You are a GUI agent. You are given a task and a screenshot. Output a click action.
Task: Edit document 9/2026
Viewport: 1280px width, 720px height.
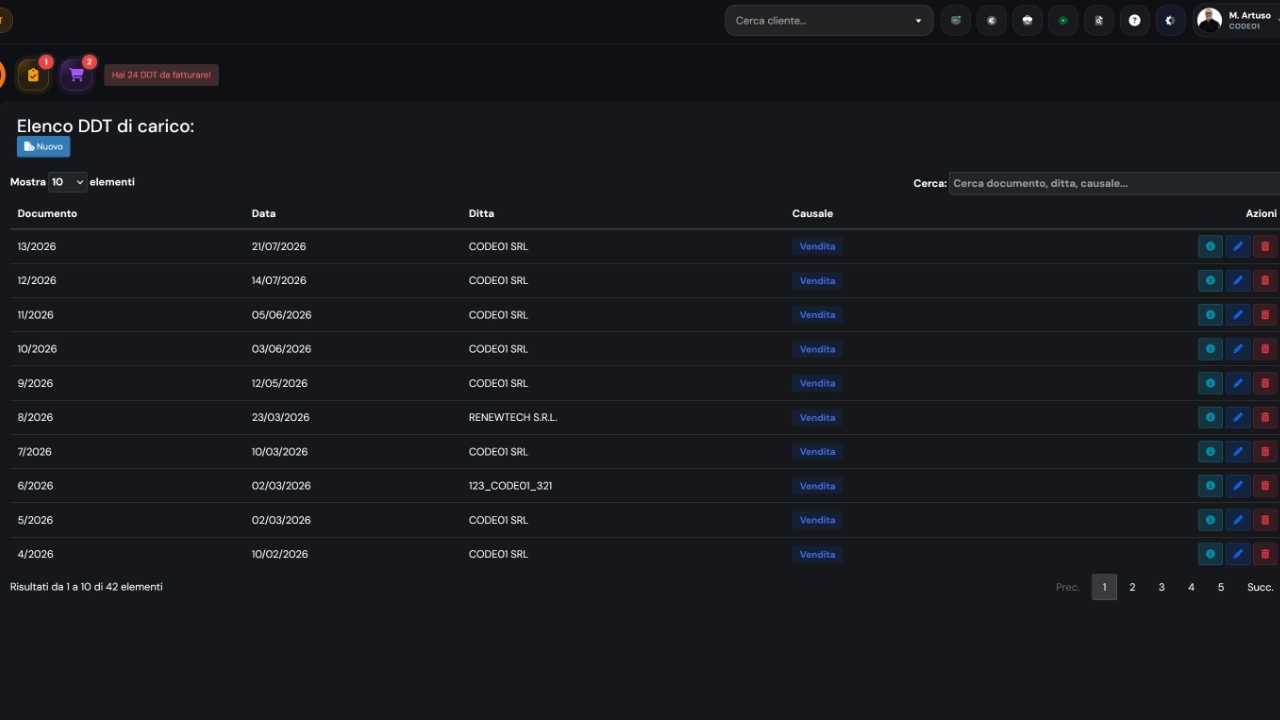(1238, 383)
